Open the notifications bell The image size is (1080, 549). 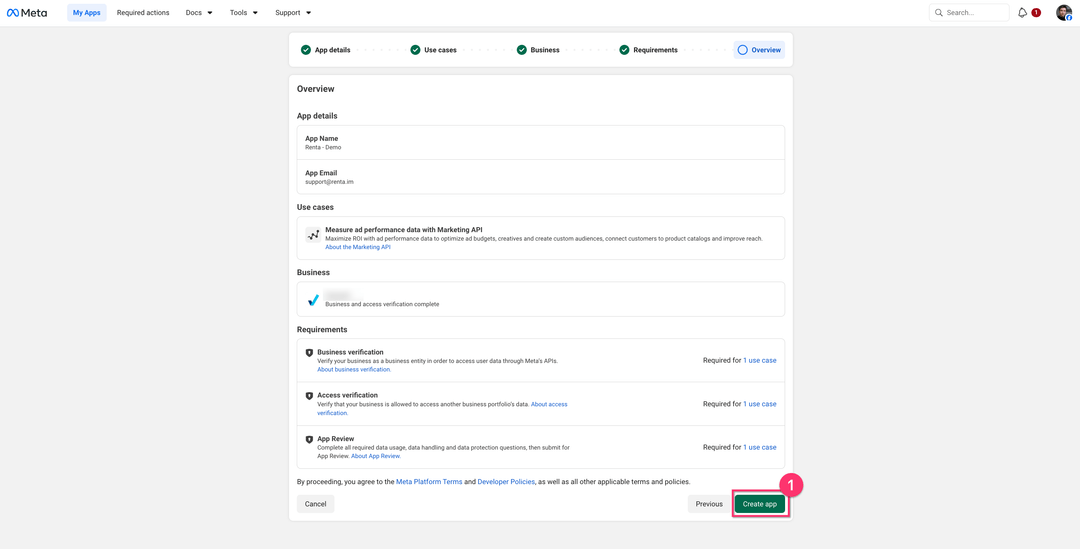tap(1022, 12)
